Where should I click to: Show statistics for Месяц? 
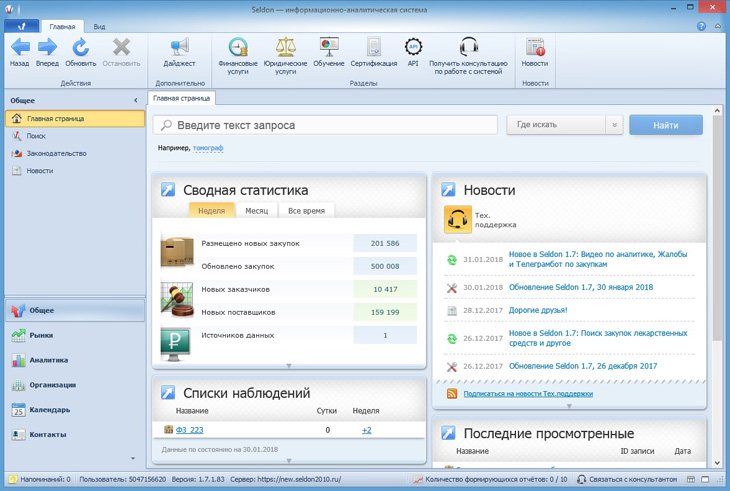click(257, 210)
